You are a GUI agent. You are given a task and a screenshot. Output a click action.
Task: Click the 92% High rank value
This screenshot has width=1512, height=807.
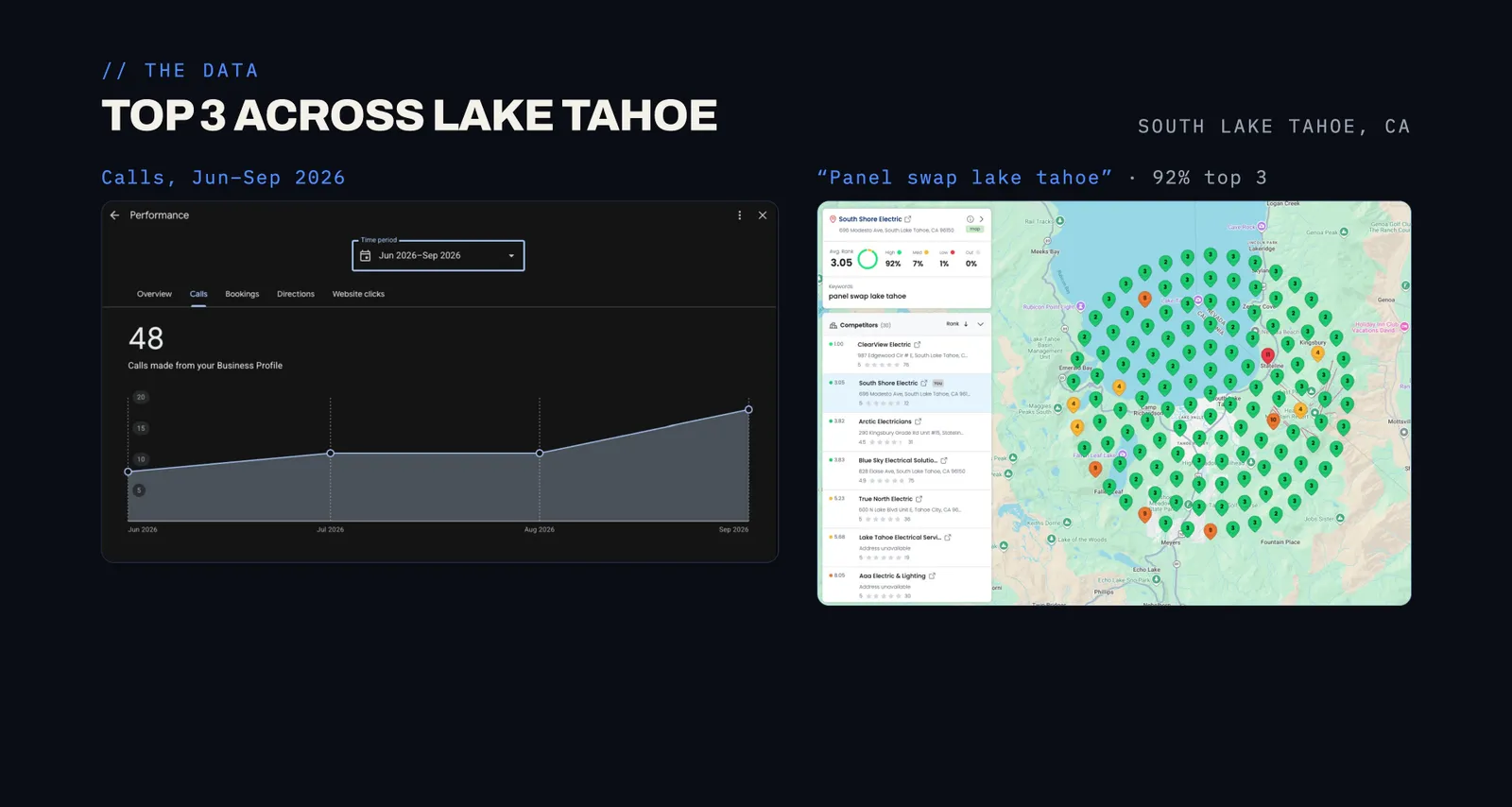coord(893,264)
